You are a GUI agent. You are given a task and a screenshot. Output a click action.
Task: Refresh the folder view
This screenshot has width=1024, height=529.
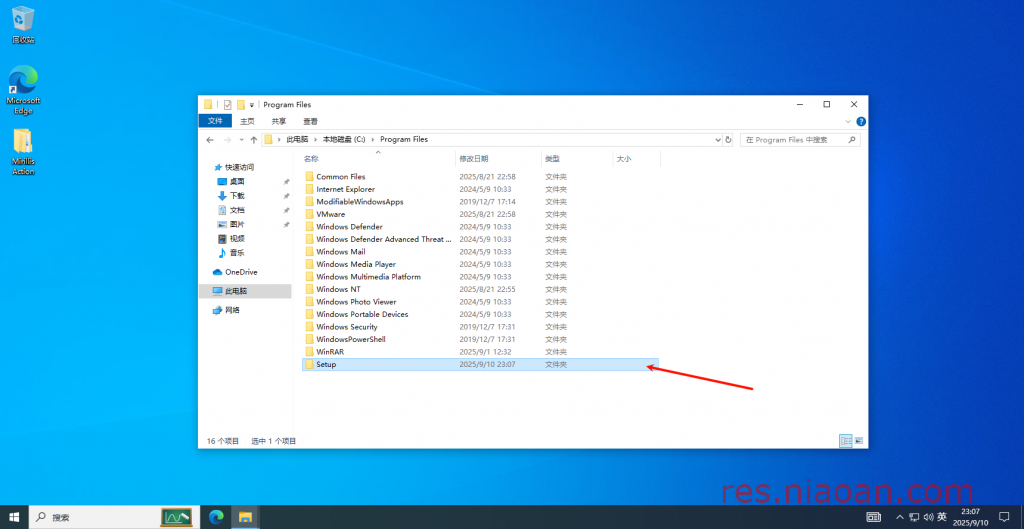(728, 140)
